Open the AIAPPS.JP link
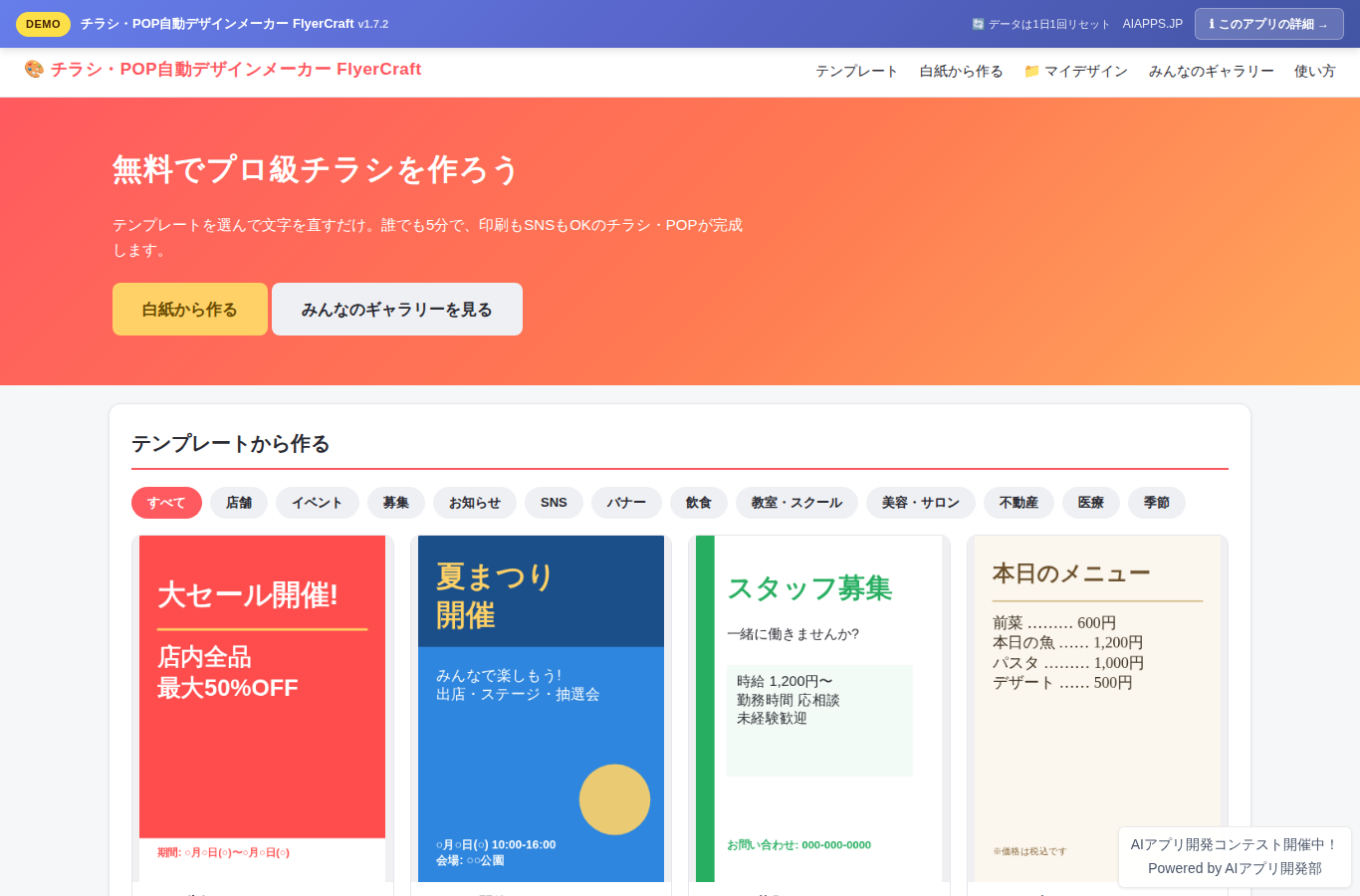This screenshot has width=1360, height=896. coord(1153,24)
